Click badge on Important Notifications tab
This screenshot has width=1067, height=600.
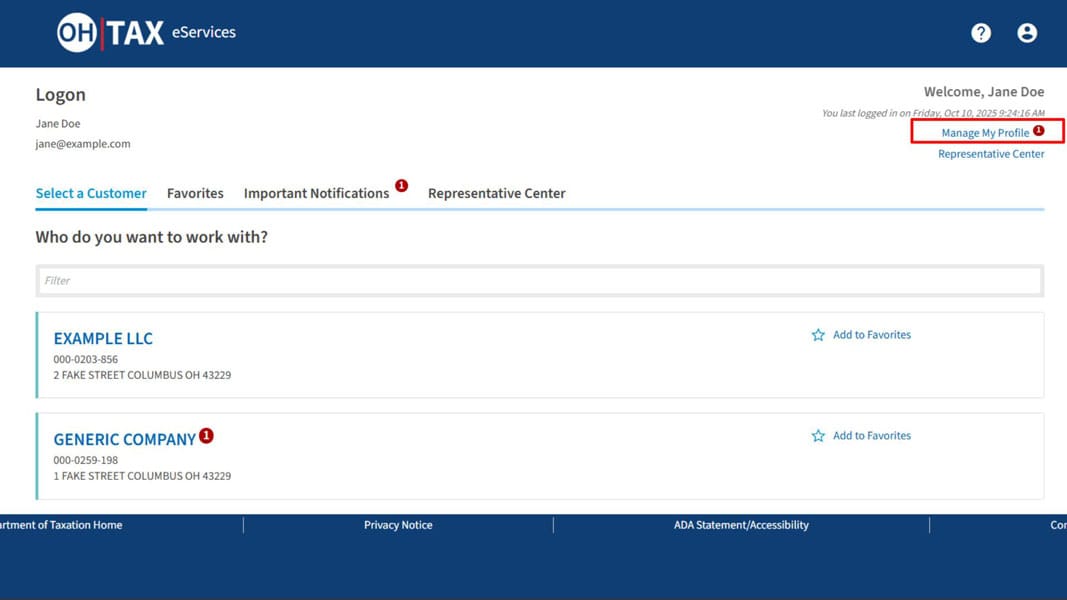(x=401, y=185)
